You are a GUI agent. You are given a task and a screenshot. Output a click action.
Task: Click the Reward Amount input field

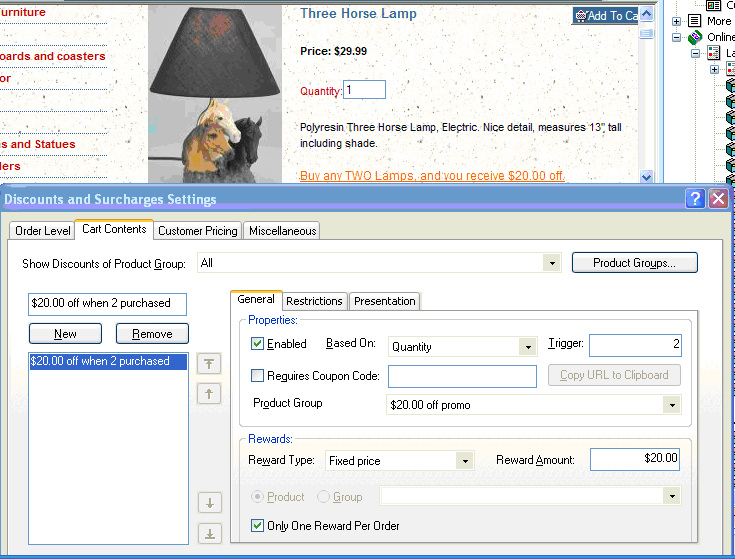click(635, 459)
